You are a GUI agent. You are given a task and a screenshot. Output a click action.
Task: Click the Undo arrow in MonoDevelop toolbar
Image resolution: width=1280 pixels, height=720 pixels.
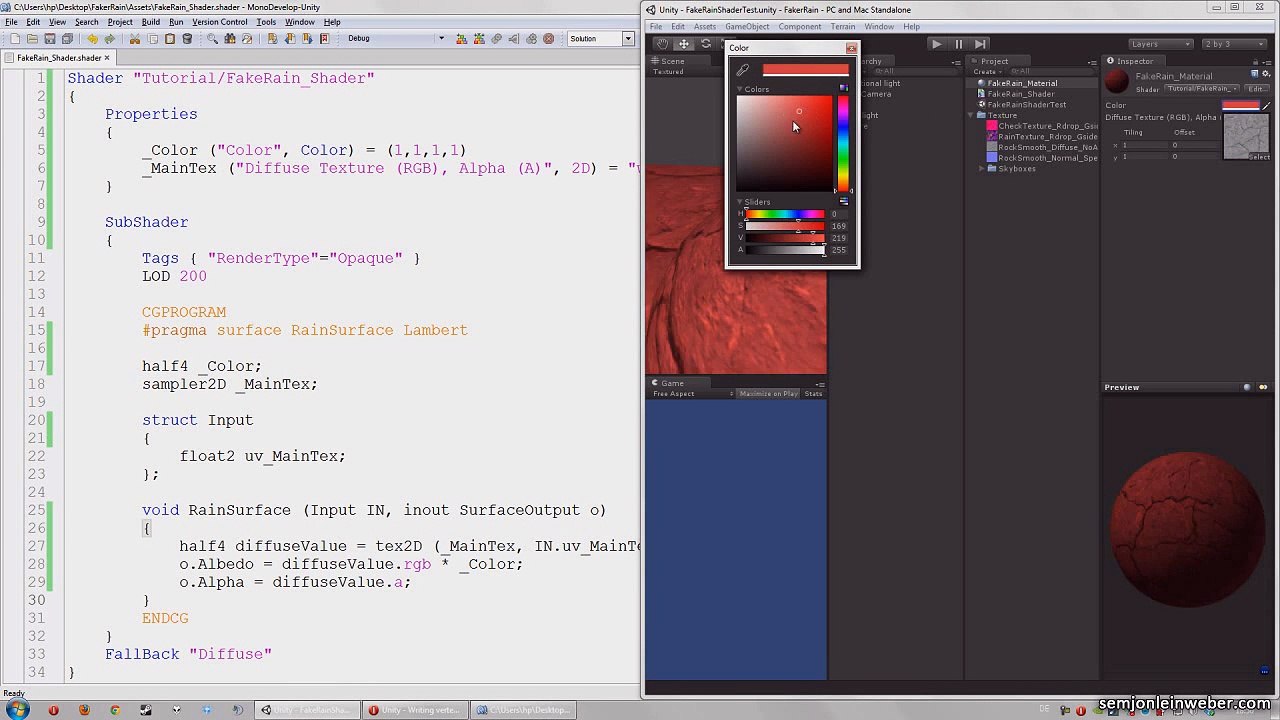click(x=92, y=39)
